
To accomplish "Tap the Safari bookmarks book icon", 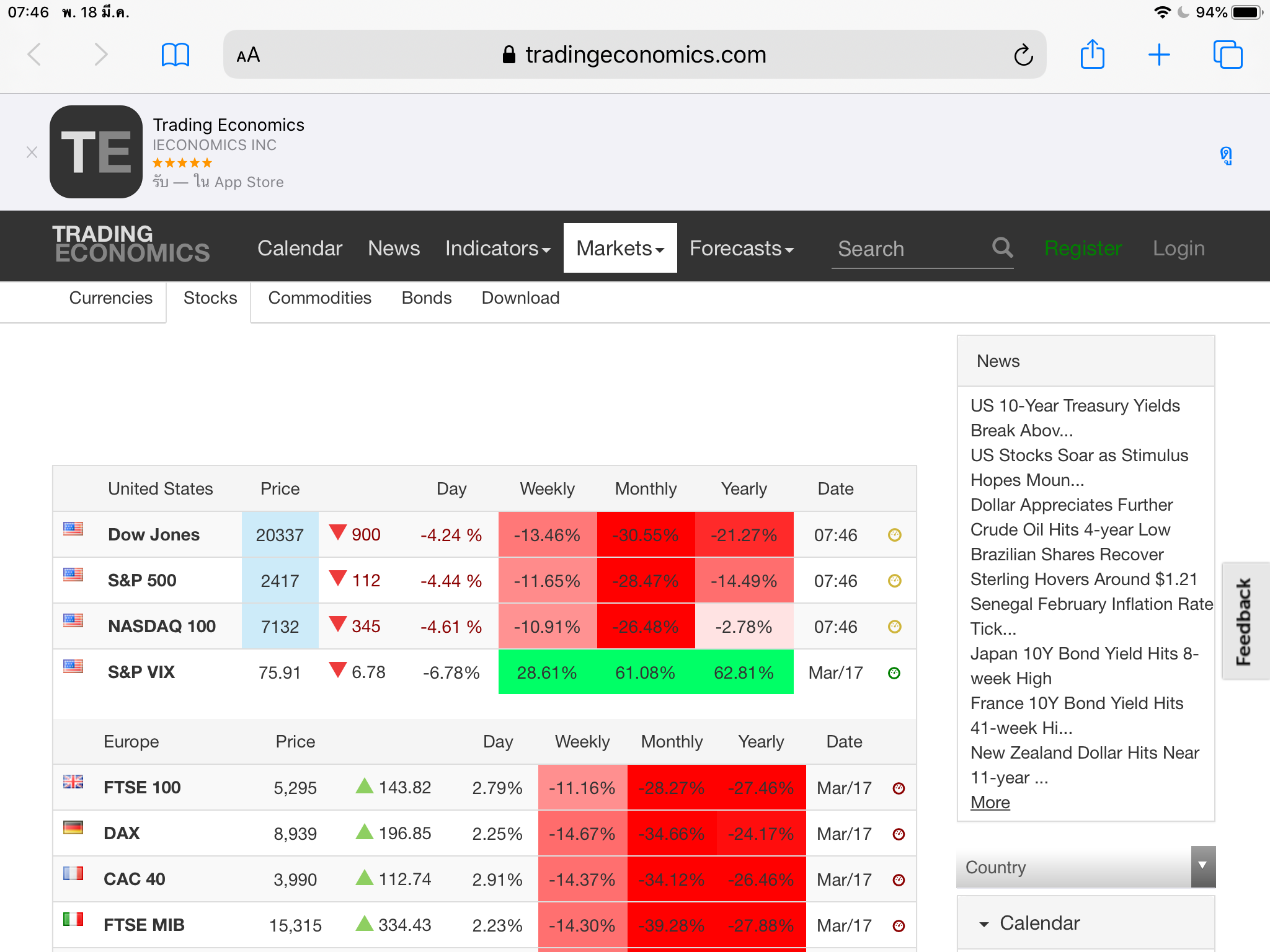I will click(175, 55).
